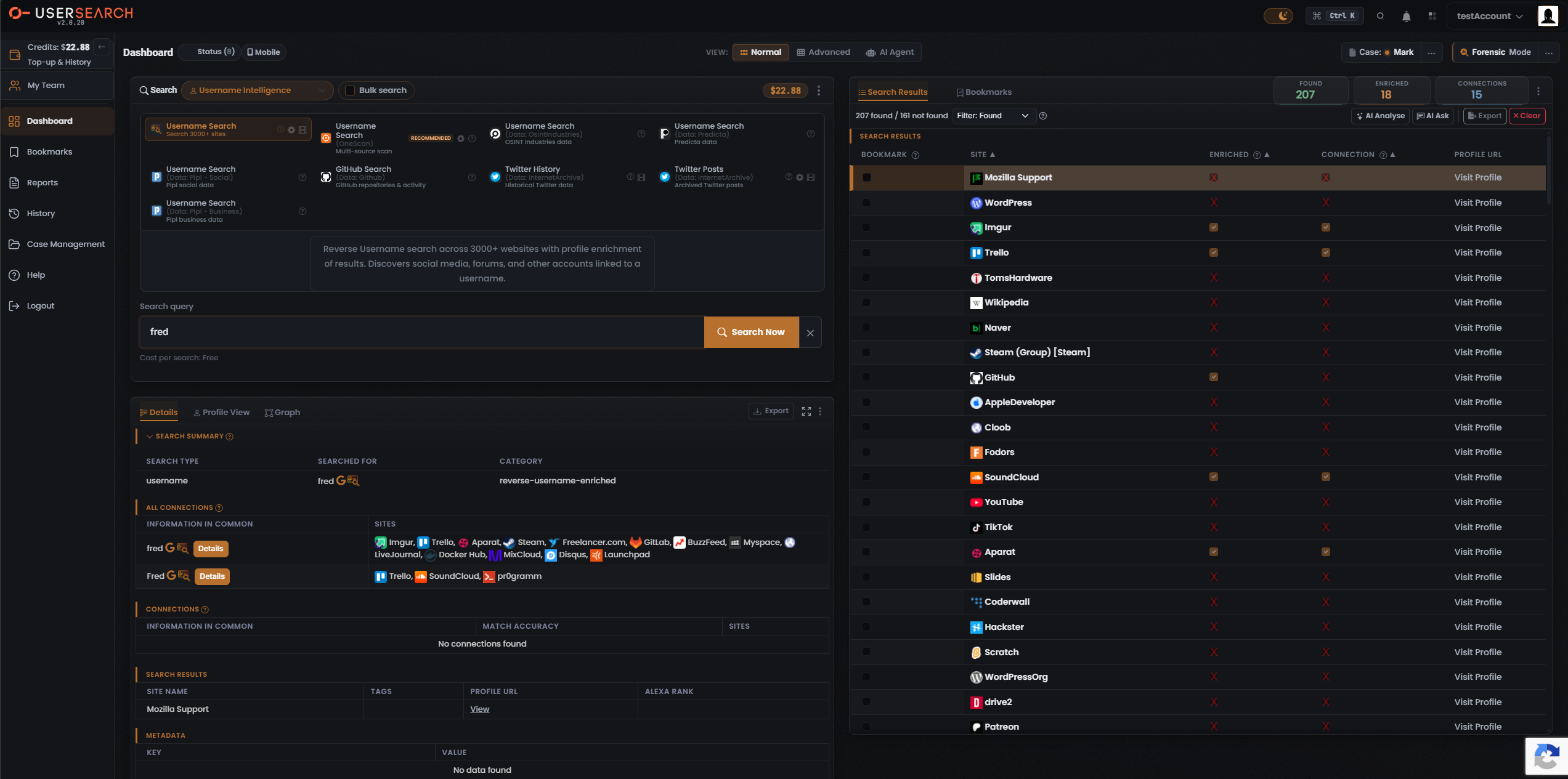Select Twitter History option

(567, 177)
